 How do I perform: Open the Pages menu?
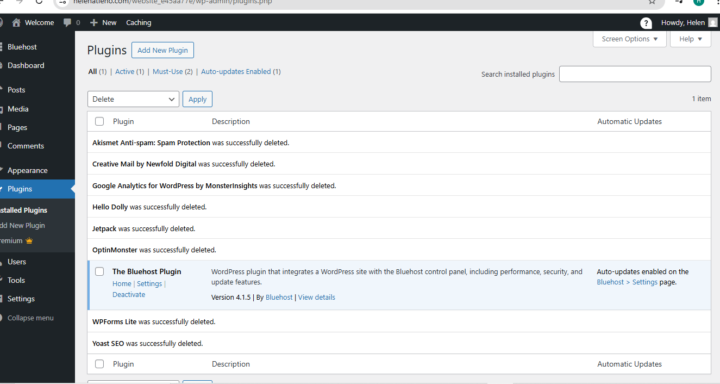tap(17, 127)
